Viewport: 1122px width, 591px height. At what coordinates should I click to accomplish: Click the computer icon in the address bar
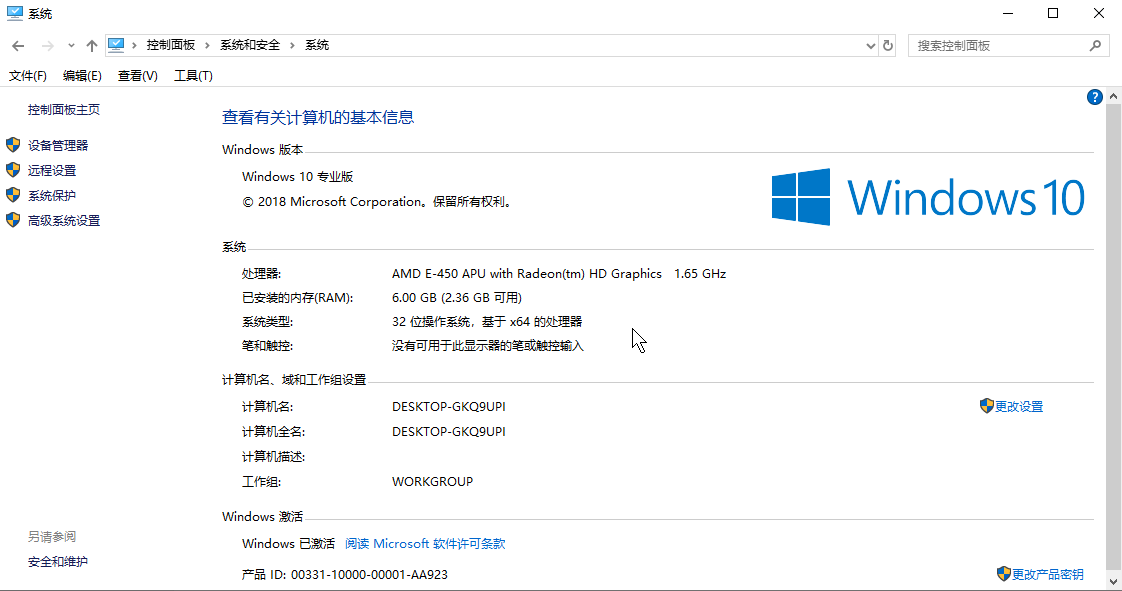click(x=116, y=45)
